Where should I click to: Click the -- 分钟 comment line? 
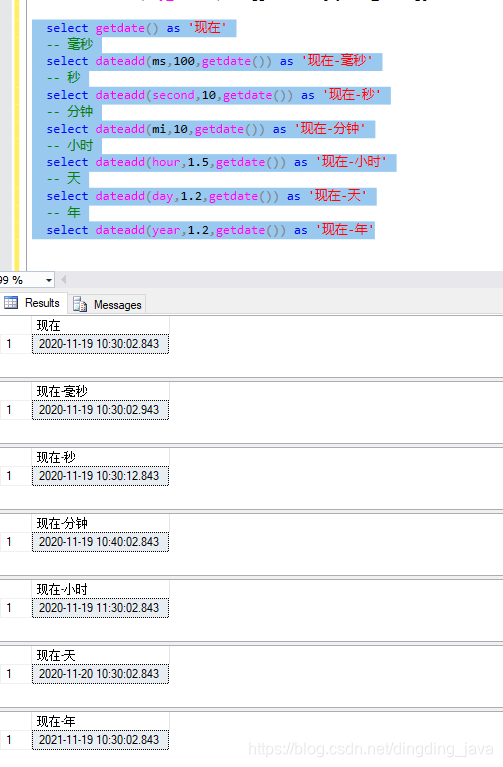pyautogui.click(x=69, y=112)
